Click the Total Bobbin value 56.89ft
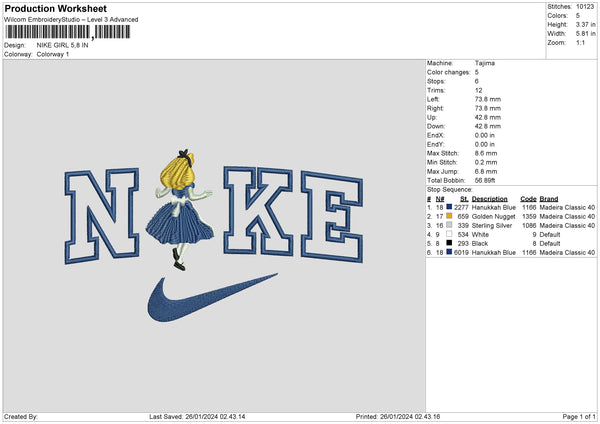This screenshot has height=424, width=600. [485, 180]
